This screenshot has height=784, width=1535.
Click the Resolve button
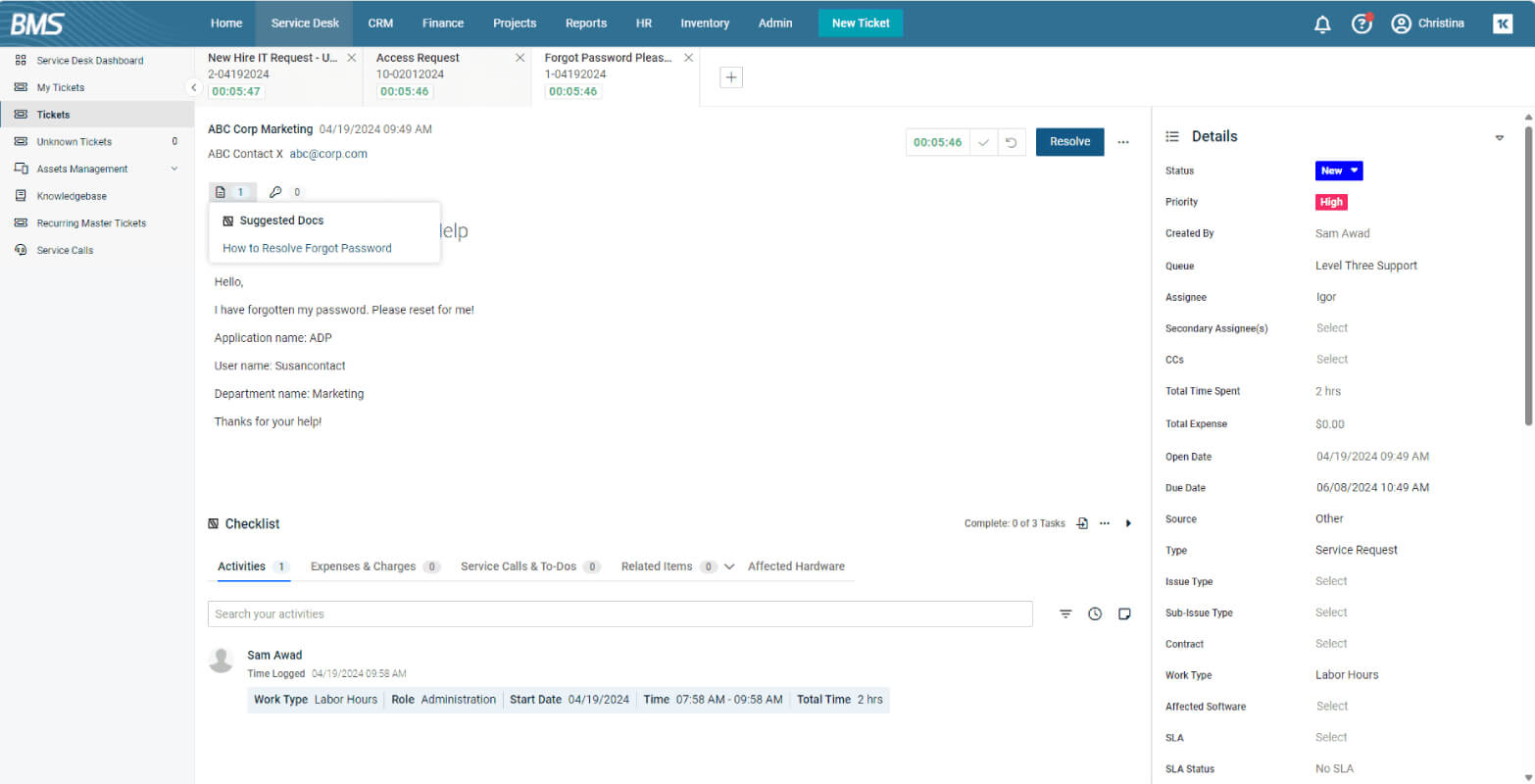tap(1069, 142)
